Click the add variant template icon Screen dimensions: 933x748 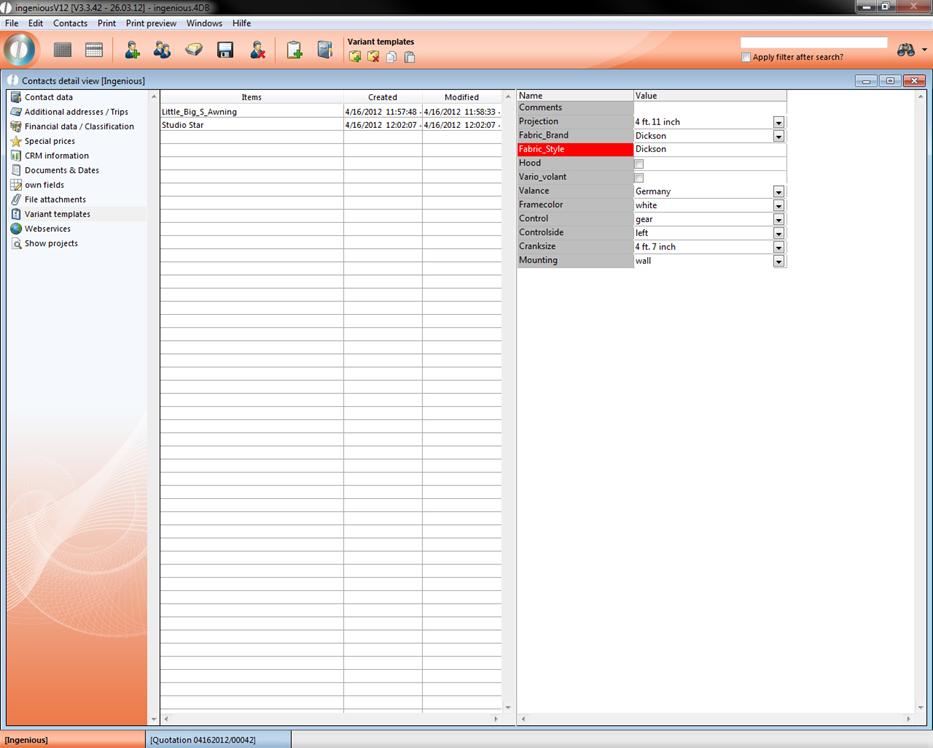point(355,57)
